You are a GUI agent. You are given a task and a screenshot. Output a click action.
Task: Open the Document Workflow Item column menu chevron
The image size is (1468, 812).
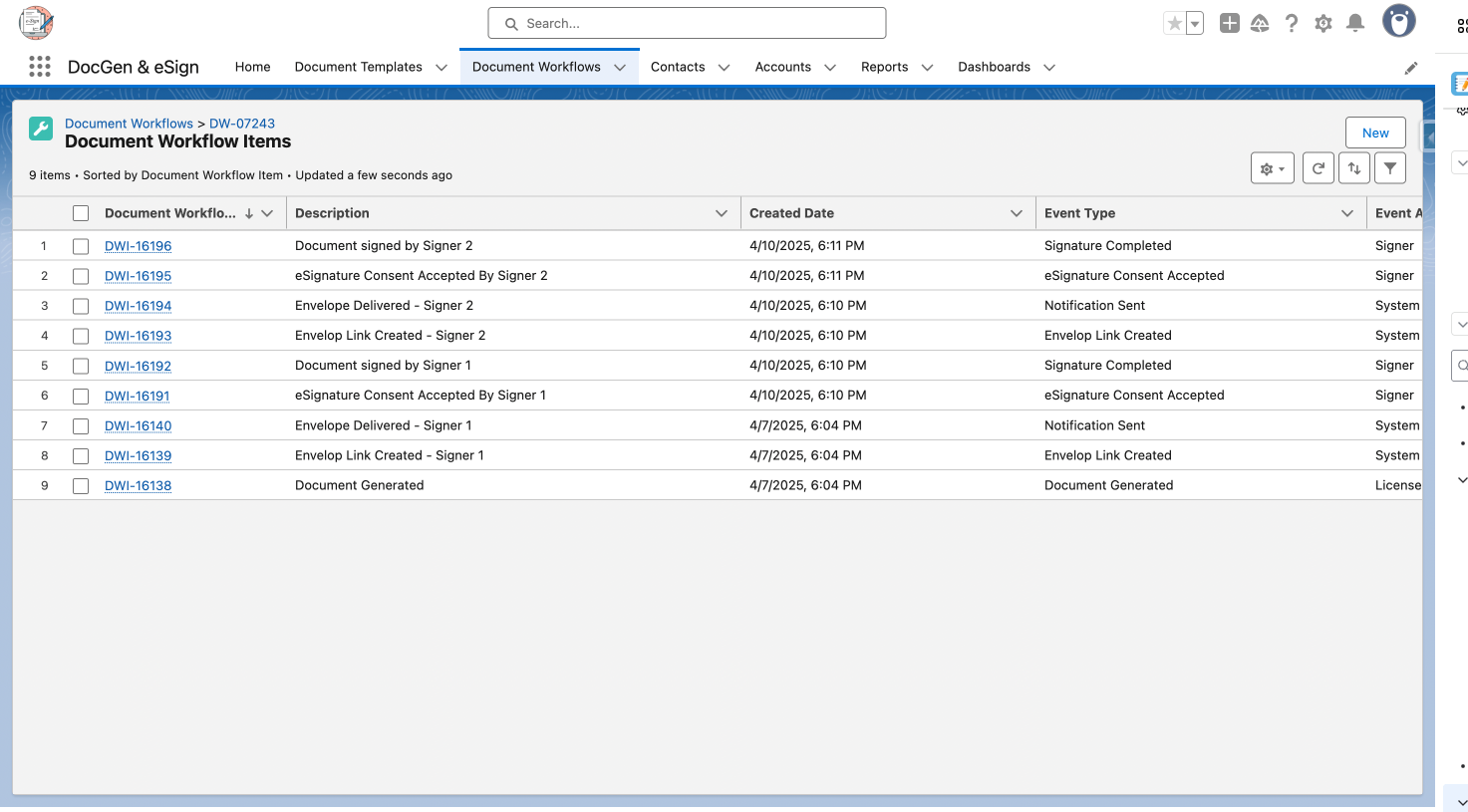(x=267, y=213)
